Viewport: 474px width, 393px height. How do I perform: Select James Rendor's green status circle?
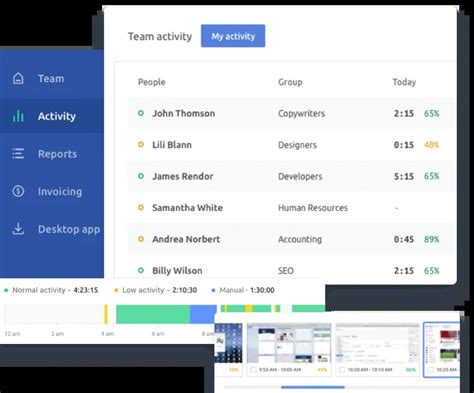click(x=141, y=176)
